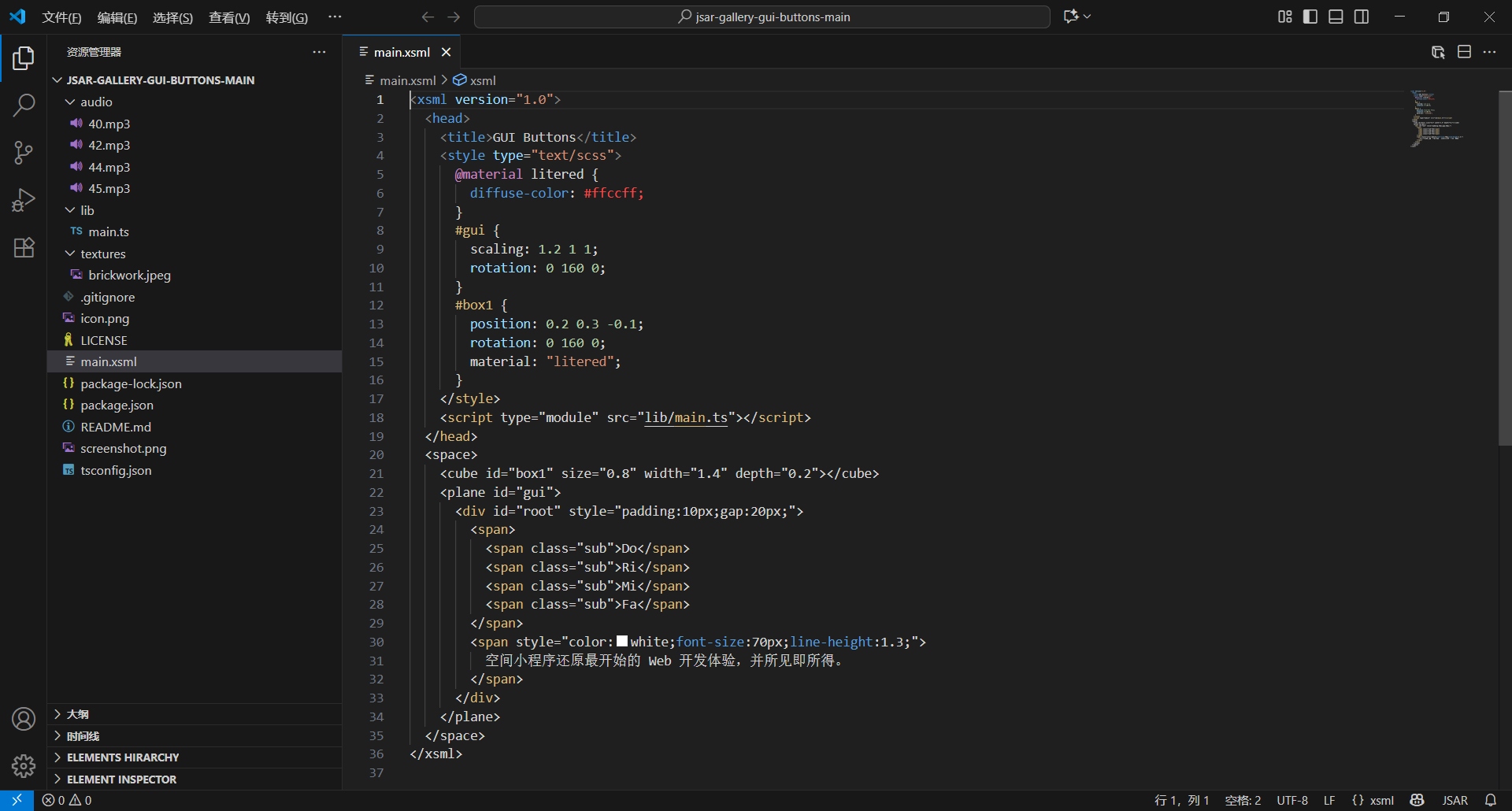Screen dimensions: 1512x811
Task: Open the 转到(G) menu
Action: [287, 17]
